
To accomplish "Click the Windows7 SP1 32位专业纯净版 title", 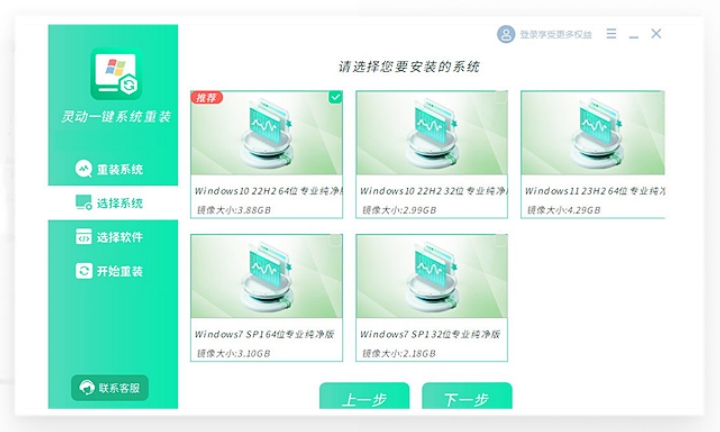I will [x=430, y=334].
